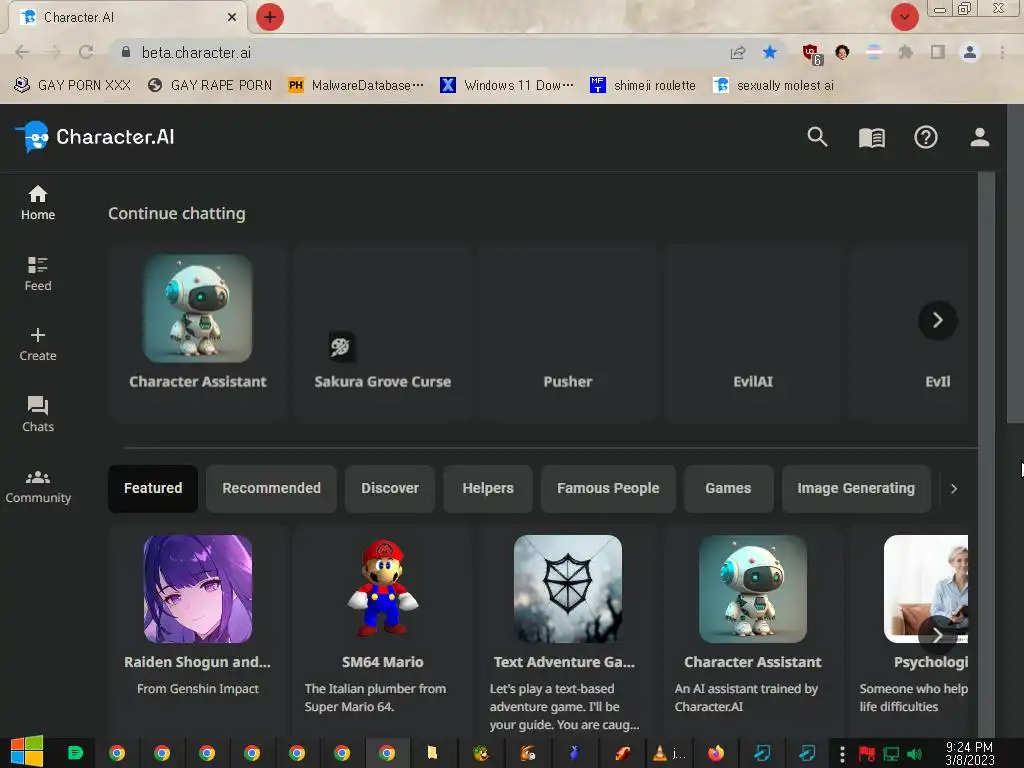Click the 'Continue chatting' heading
1024x768 pixels.
pos(177,214)
